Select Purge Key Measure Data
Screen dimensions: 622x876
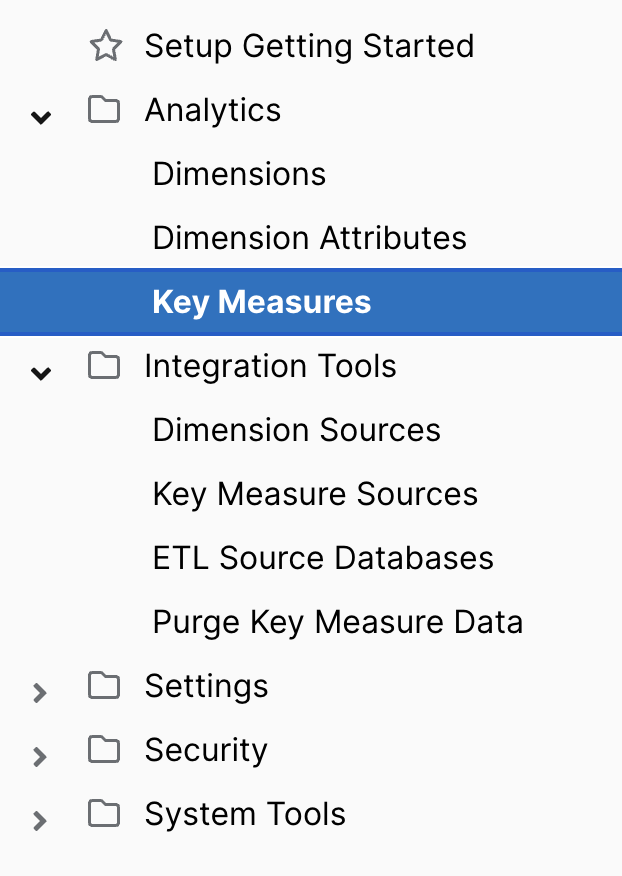pos(337,621)
